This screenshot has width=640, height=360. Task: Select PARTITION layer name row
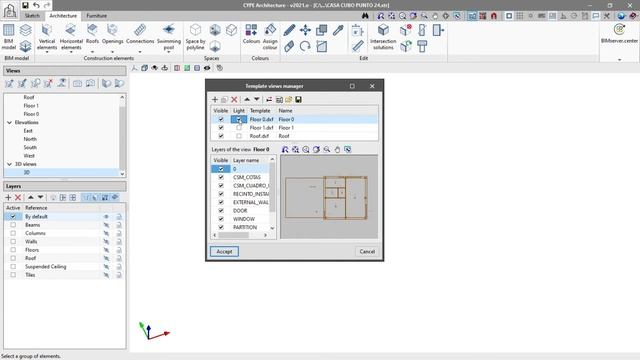point(245,227)
